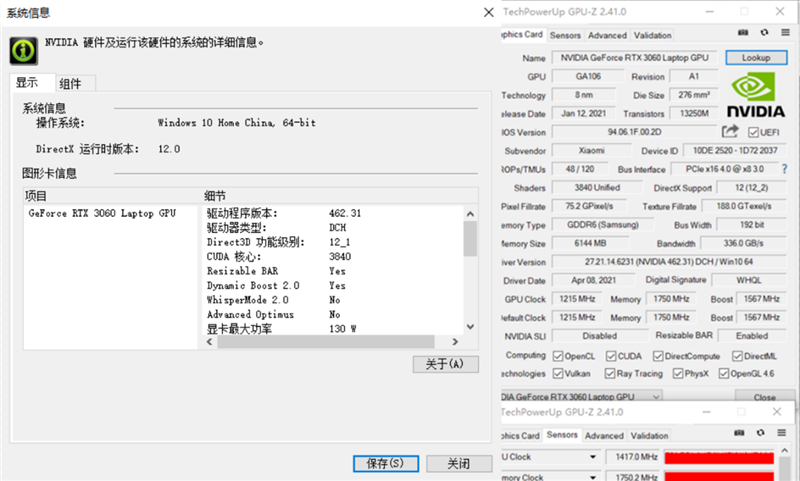Toggle the OpenGL 4.6 checkbox
Image resolution: width=800 pixels, height=481 pixels.
pyautogui.click(x=724, y=374)
